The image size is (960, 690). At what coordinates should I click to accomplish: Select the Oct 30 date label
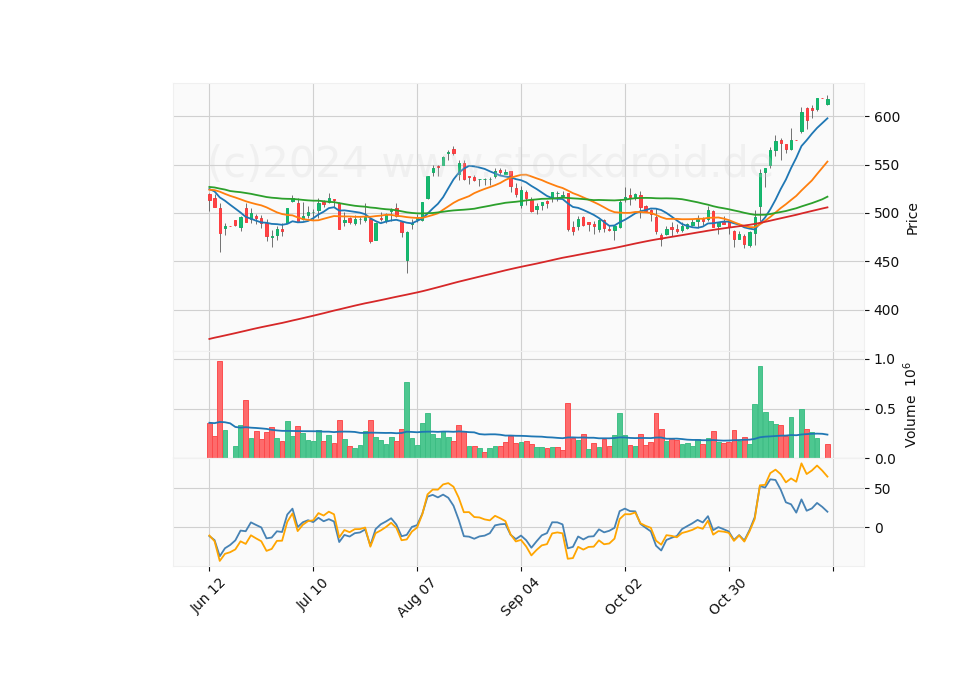click(x=728, y=596)
